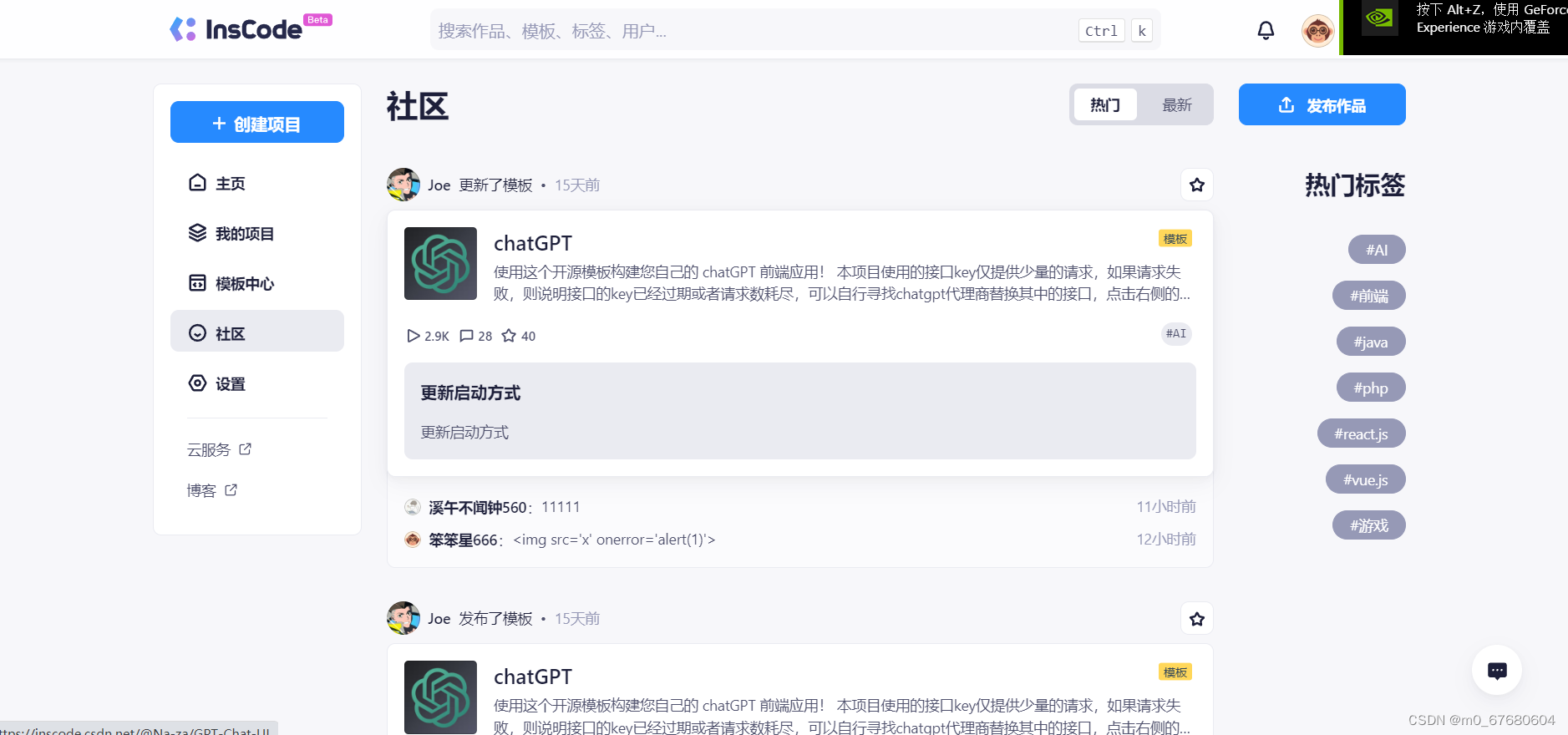The width and height of the screenshot is (1568, 735).
Task: Select the #java hot tag
Action: (x=1371, y=342)
